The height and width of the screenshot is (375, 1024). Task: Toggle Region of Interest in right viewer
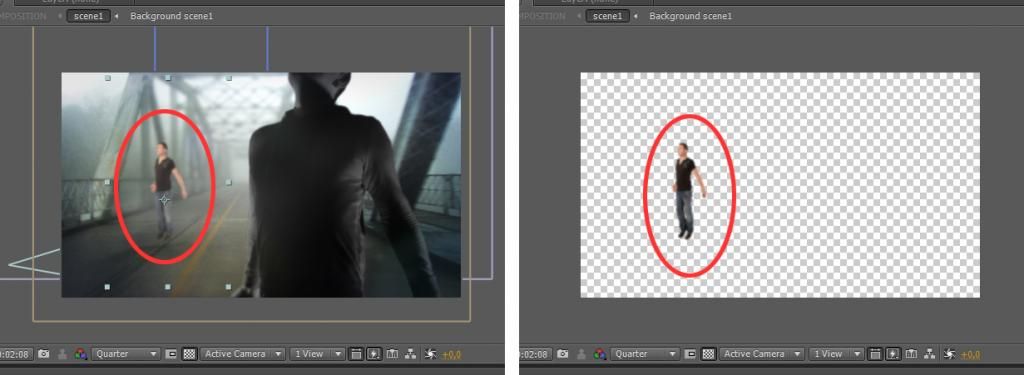(x=691, y=354)
